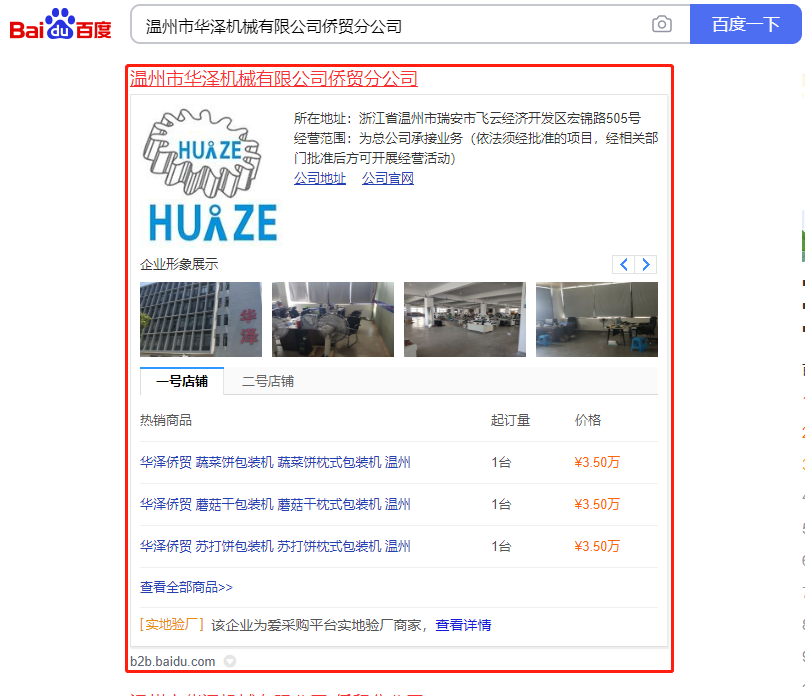Click 1台 in the 苏打饼包装机 row
Screen dimensions: 805x696
(x=501, y=547)
